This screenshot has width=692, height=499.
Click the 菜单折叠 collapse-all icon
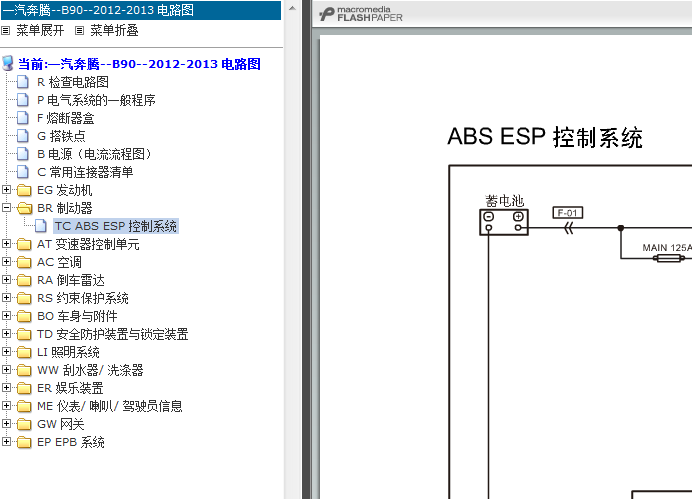point(79,30)
